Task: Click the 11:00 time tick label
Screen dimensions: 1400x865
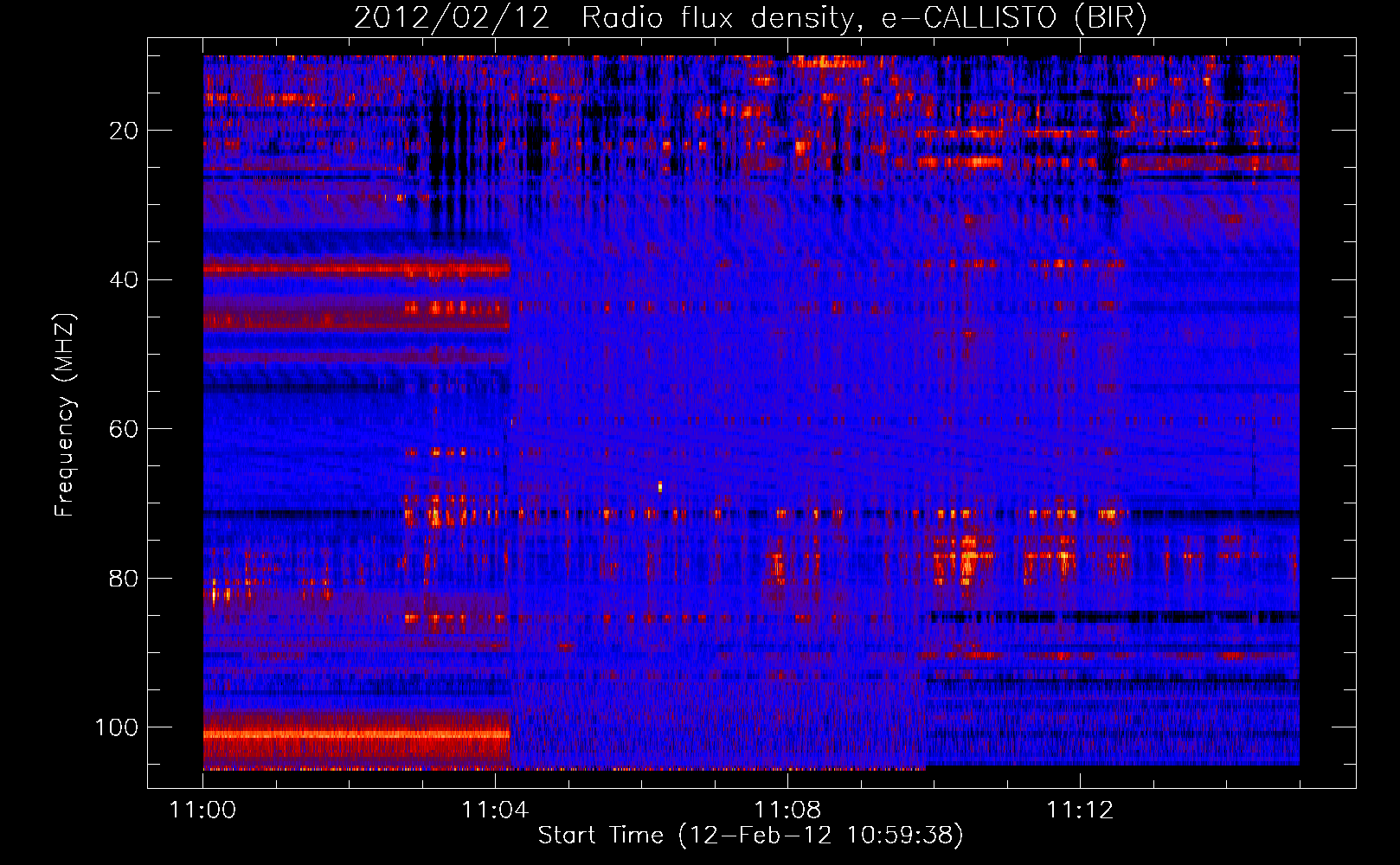Action: 203,811
